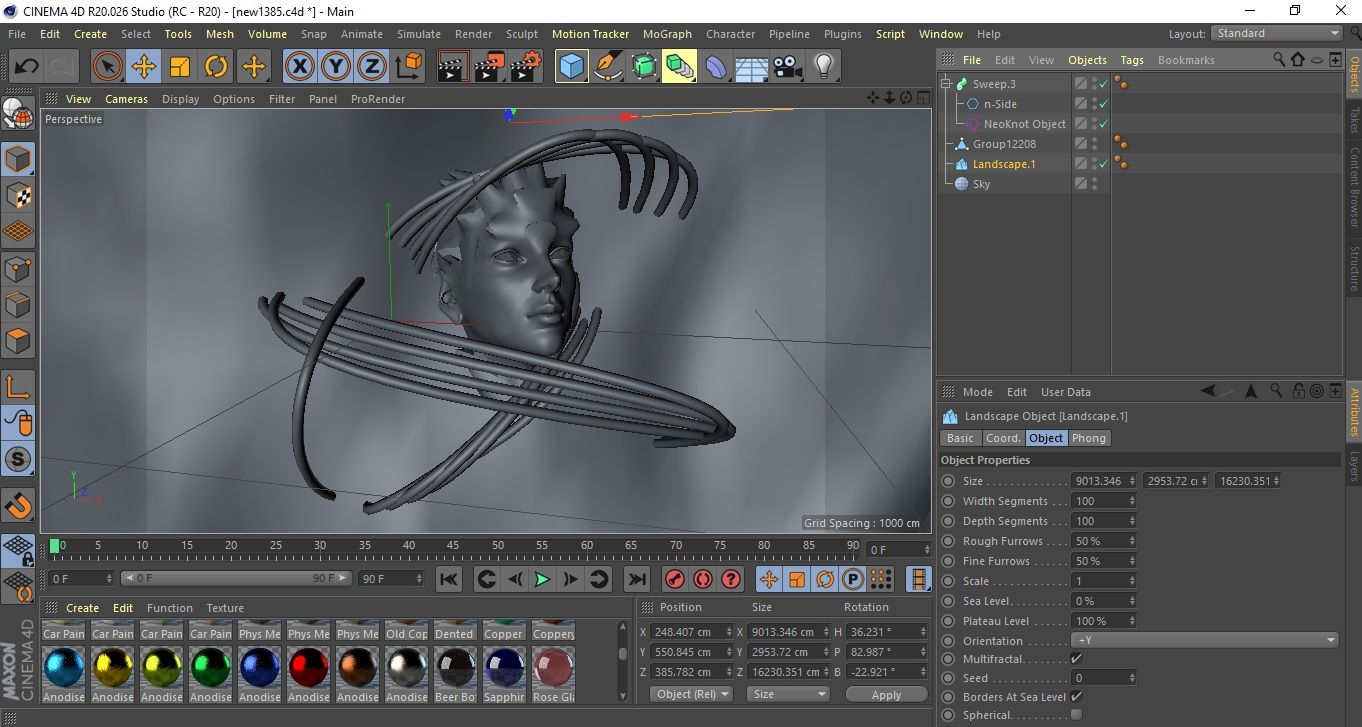The height and width of the screenshot is (727, 1362).
Task: Switch to the Phong tab
Action: (x=1089, y=438)
